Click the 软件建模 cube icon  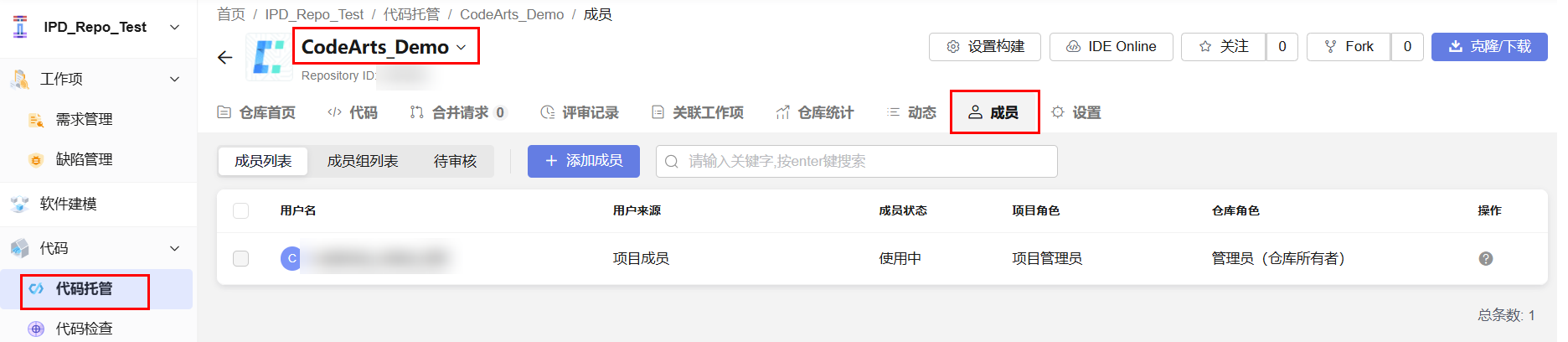point(20,204)
